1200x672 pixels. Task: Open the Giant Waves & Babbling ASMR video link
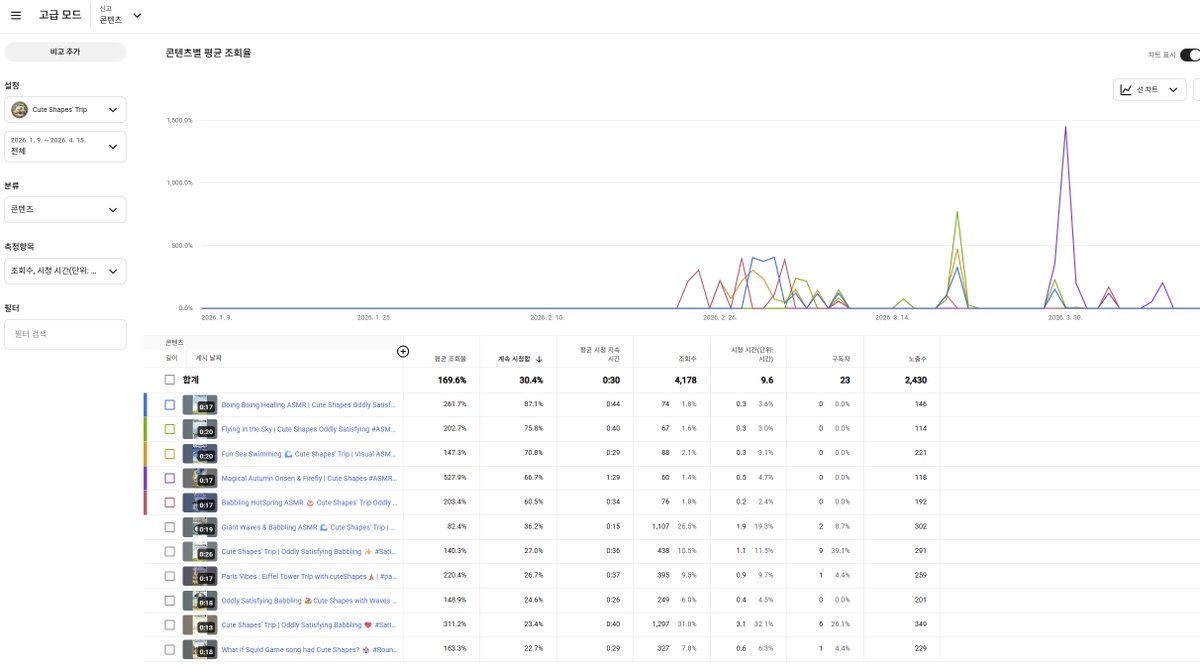coord(308,527)
